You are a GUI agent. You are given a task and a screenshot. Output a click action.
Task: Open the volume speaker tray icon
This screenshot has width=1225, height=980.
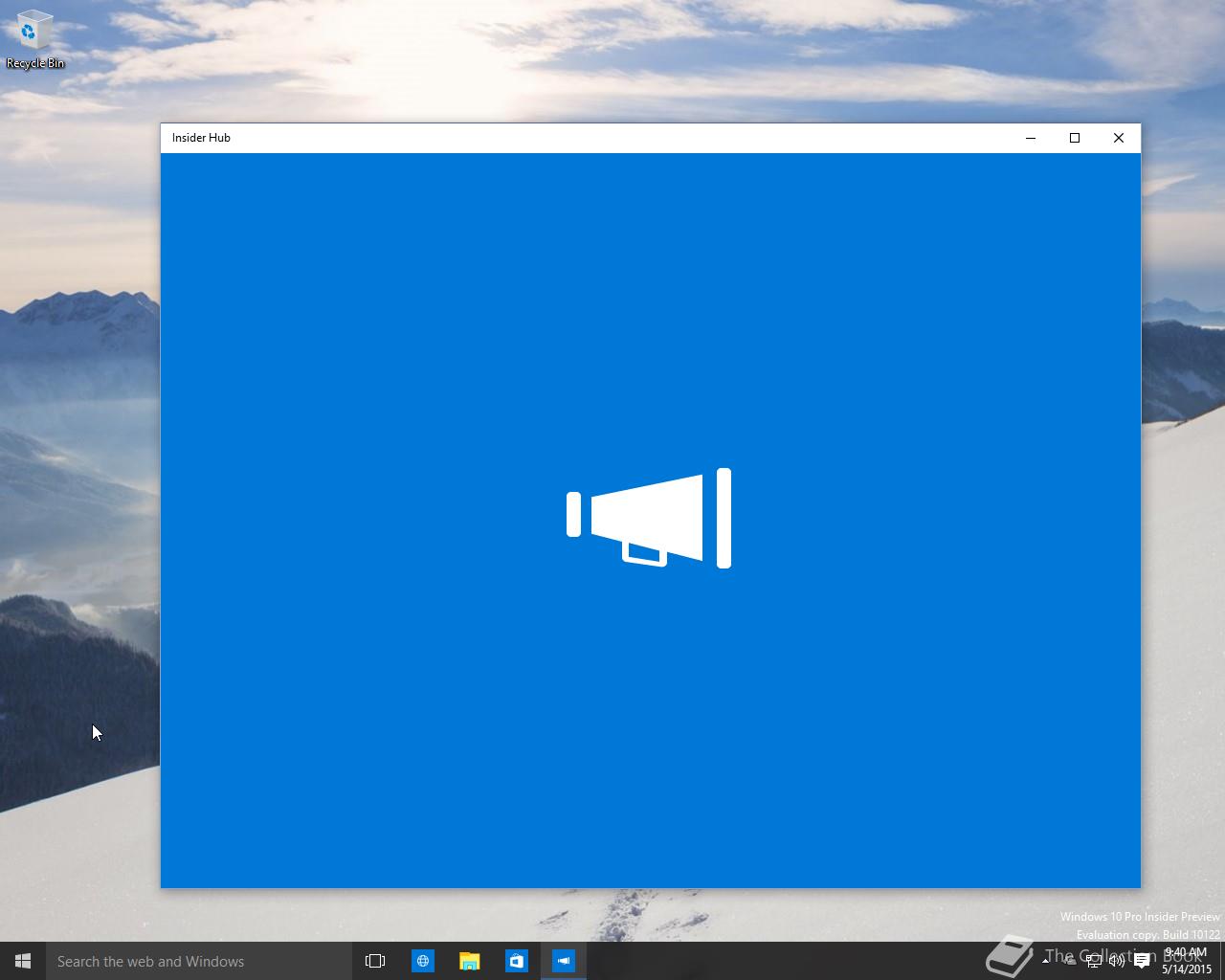(1117, 961)
